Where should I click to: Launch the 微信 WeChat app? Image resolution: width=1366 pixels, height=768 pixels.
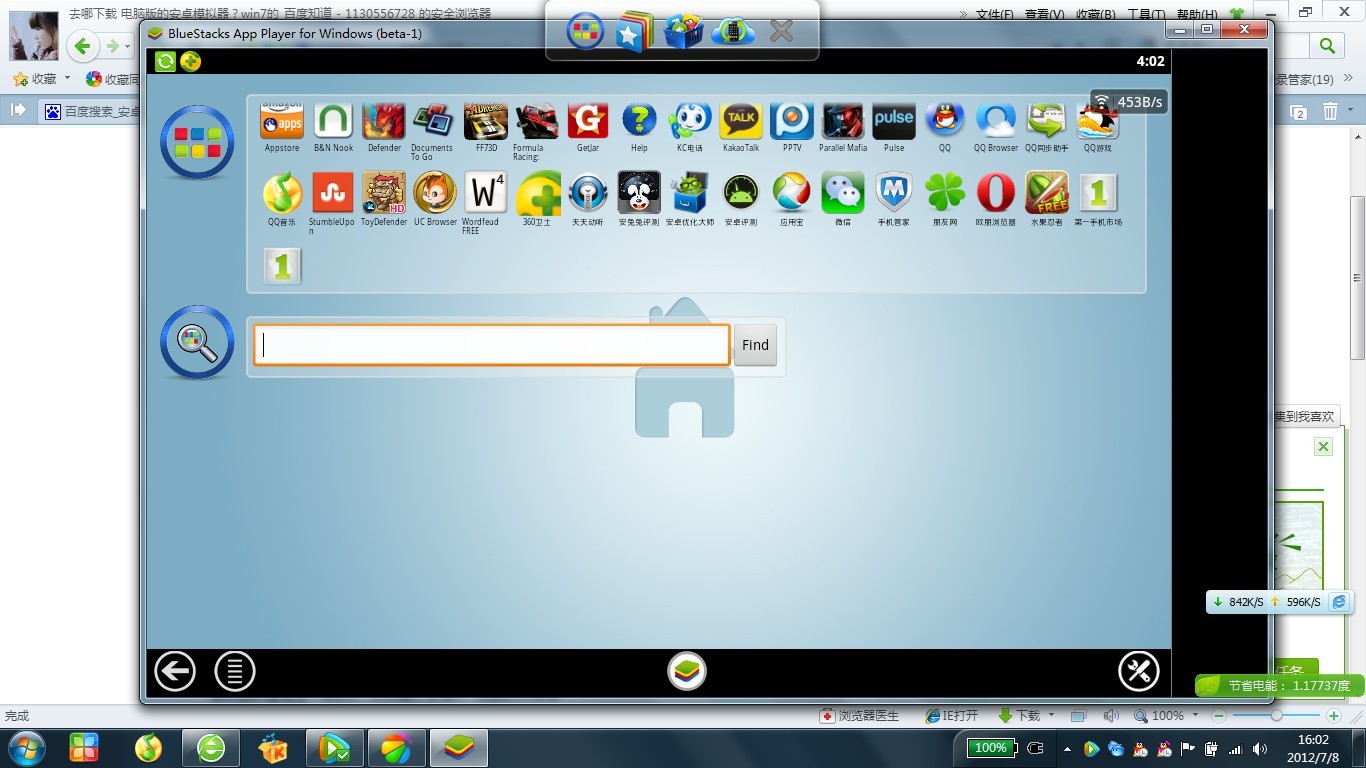(843, 193)
